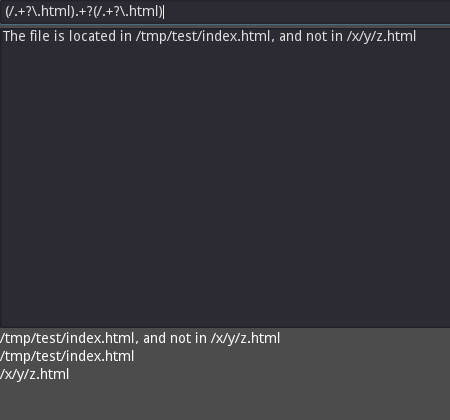Place cursor at end of regex pattern
Image resolution: width=450 pixels, height=420 pixels.
coord(164,12)
